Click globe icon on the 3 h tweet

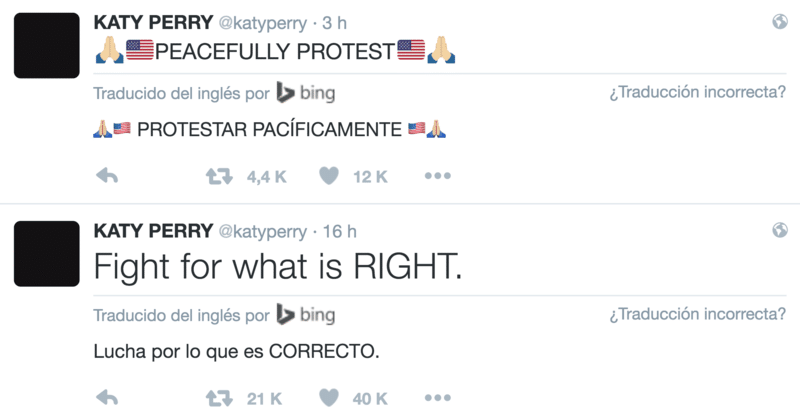(x=780, y=21)
